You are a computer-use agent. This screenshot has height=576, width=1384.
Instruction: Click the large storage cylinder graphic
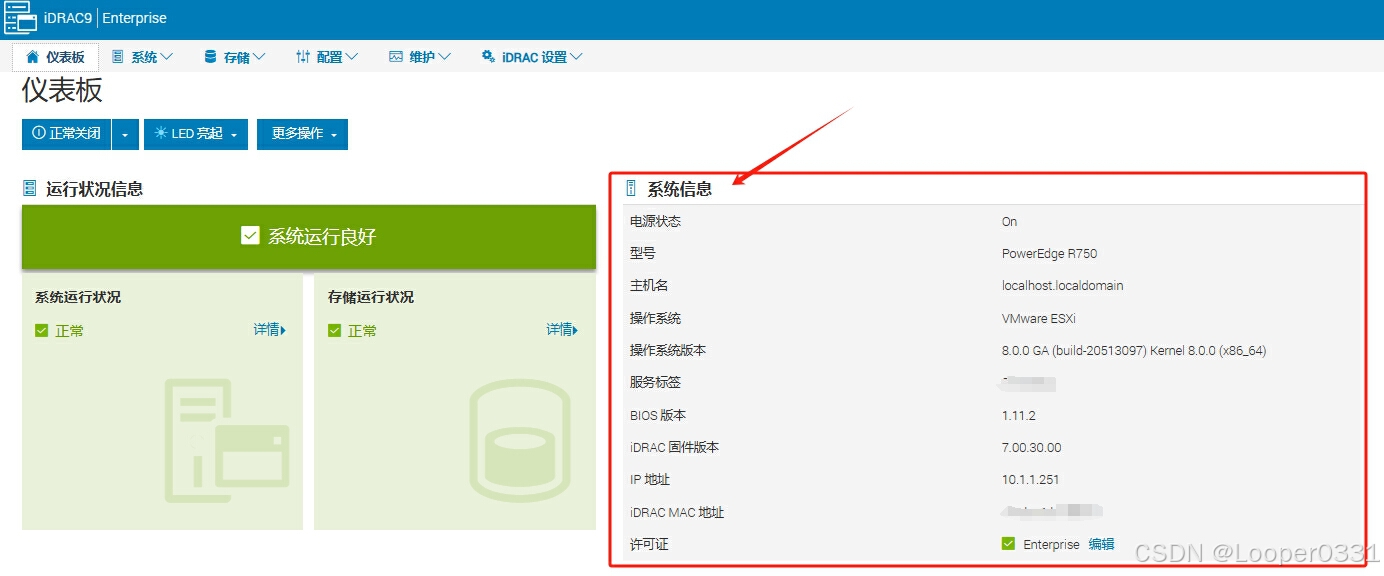pos(520,439)
